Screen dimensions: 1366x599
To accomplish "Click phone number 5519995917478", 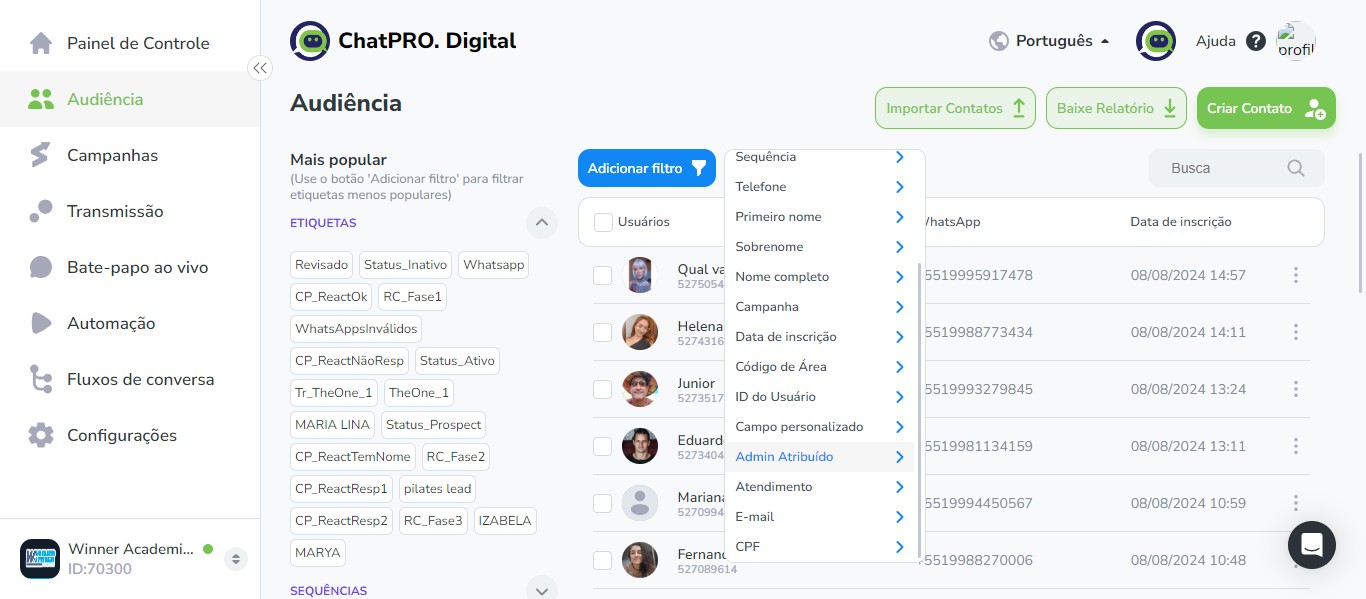I will point(978,275).
